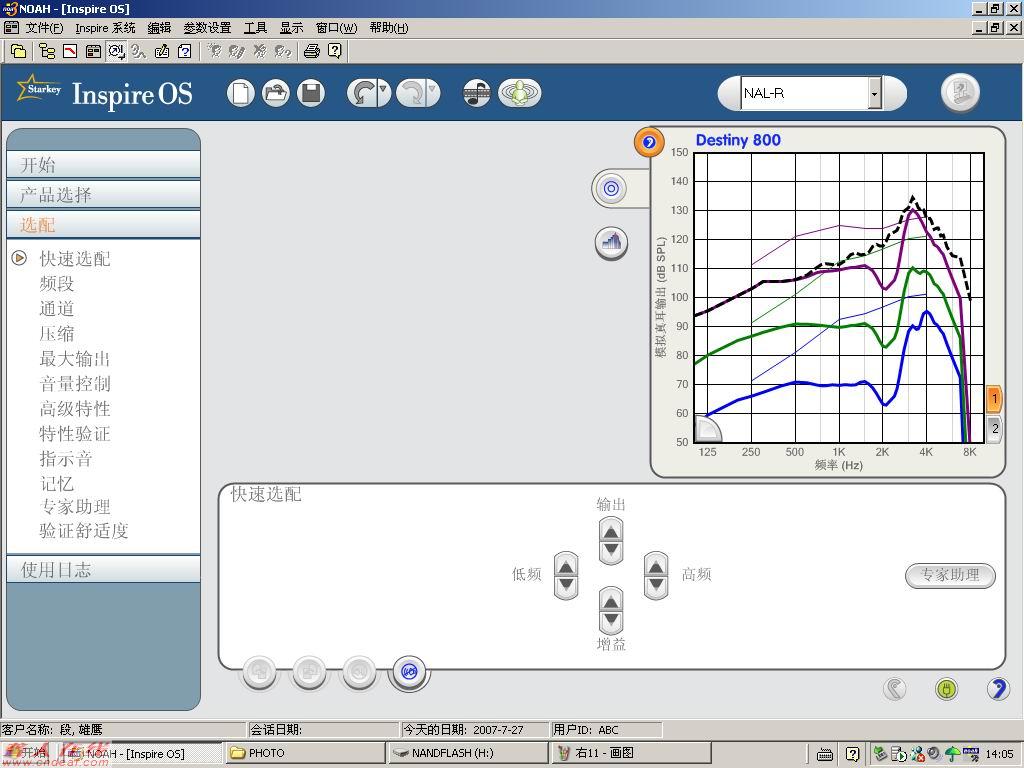Select 专家助理 in the sidebar list
The width and height of the screenshot is (1024, 768).
(74, 506)
